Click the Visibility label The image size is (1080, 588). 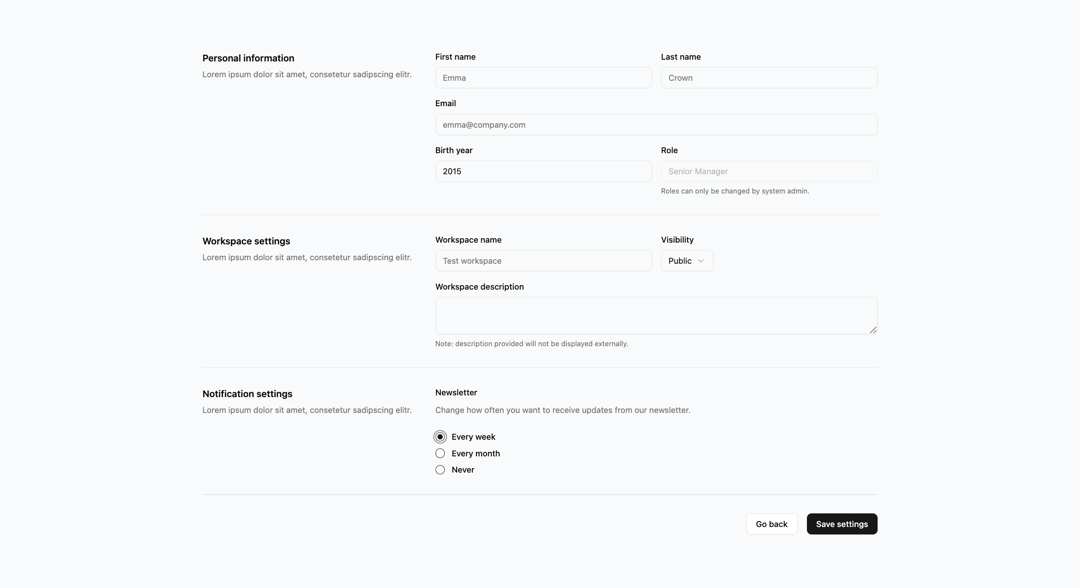coord(677,240)
